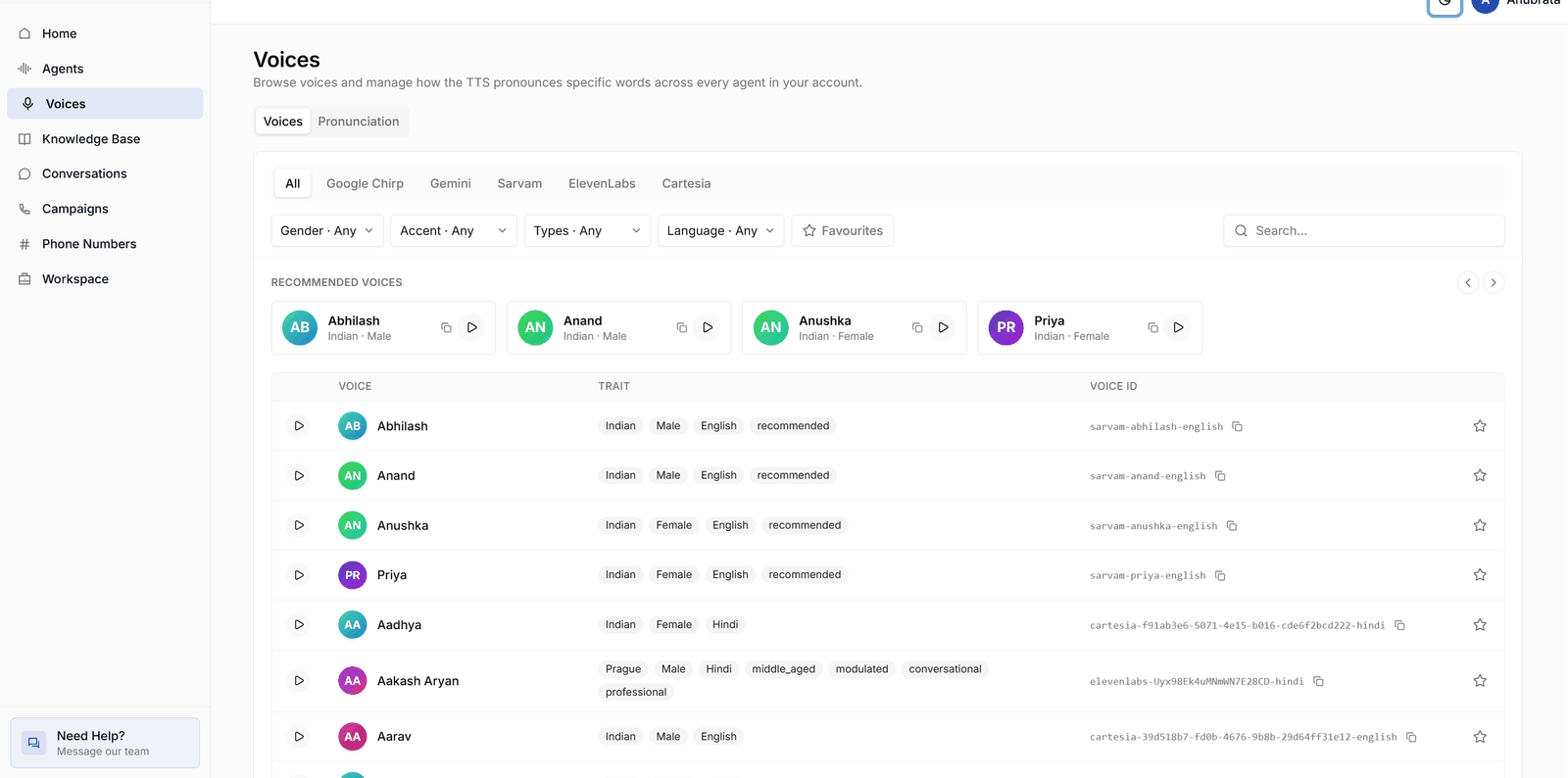1568x778 pixels.
Task: Filter voices by Sarvam
Action: 519,183
